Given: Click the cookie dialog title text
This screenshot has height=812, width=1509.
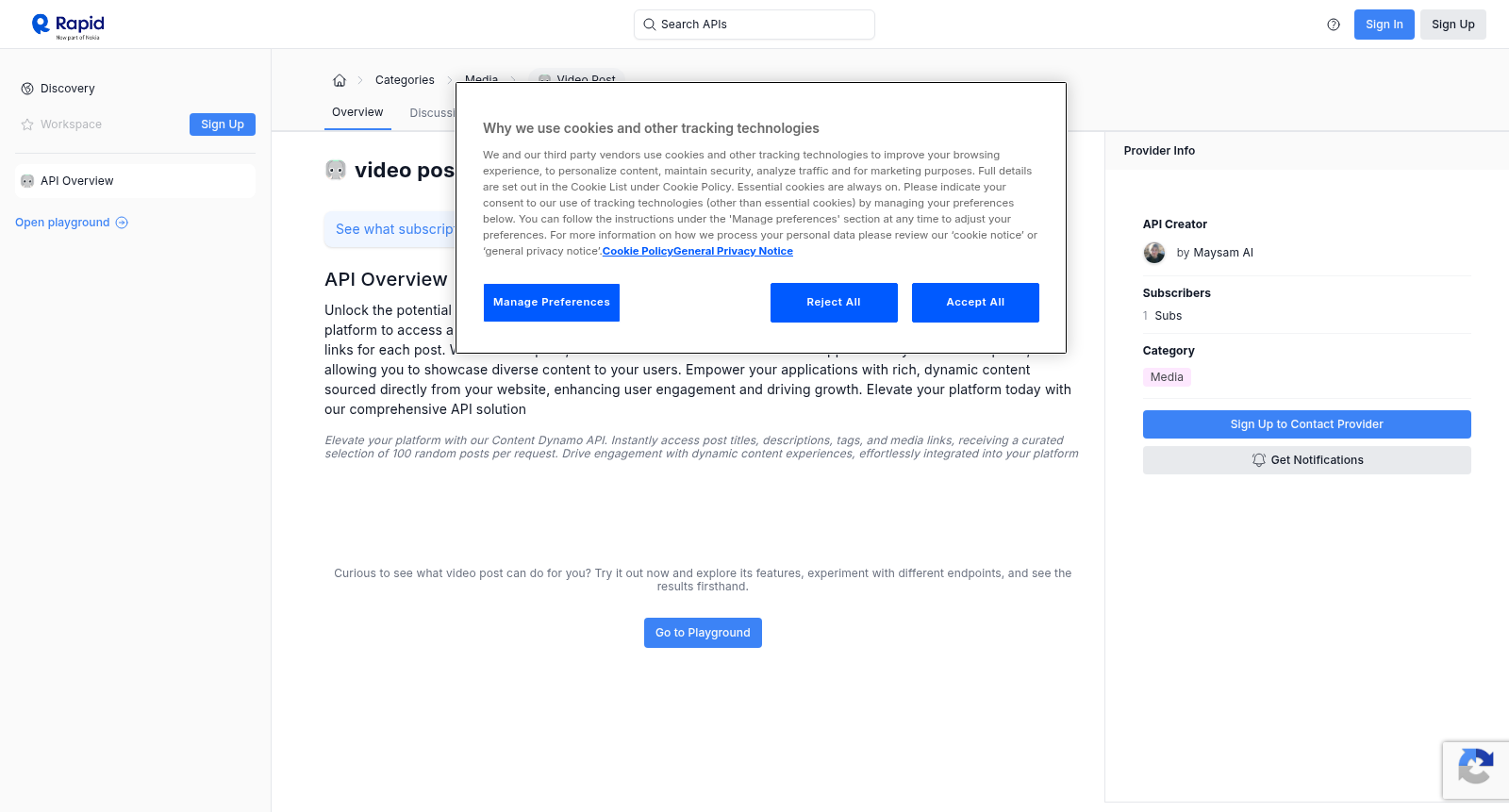Looking at the screenshot, I should [651, 128].
